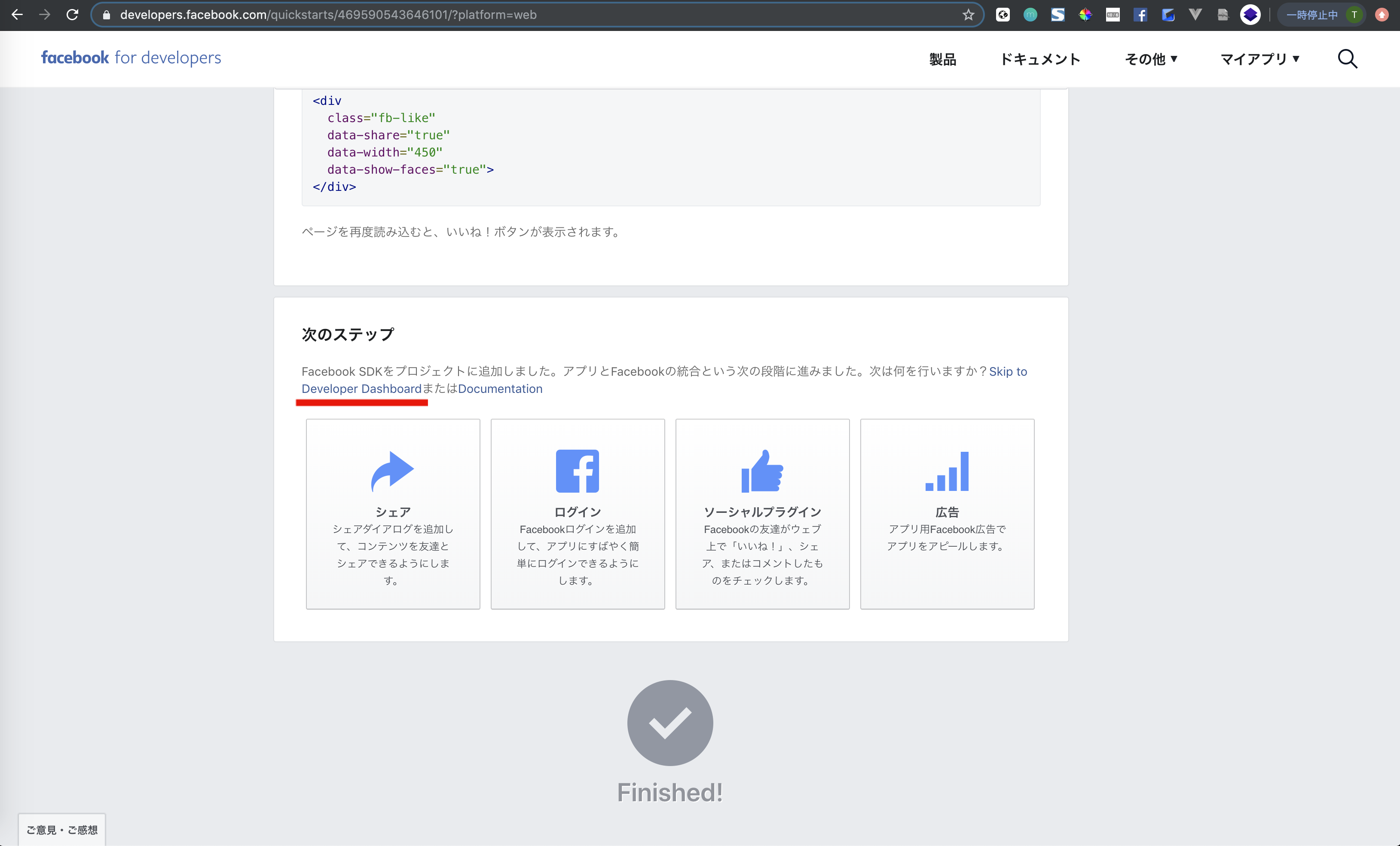Reload the page with the refresh icon
The width and height of the screenshot is (1400, 846).
click(x=72, y=15)
